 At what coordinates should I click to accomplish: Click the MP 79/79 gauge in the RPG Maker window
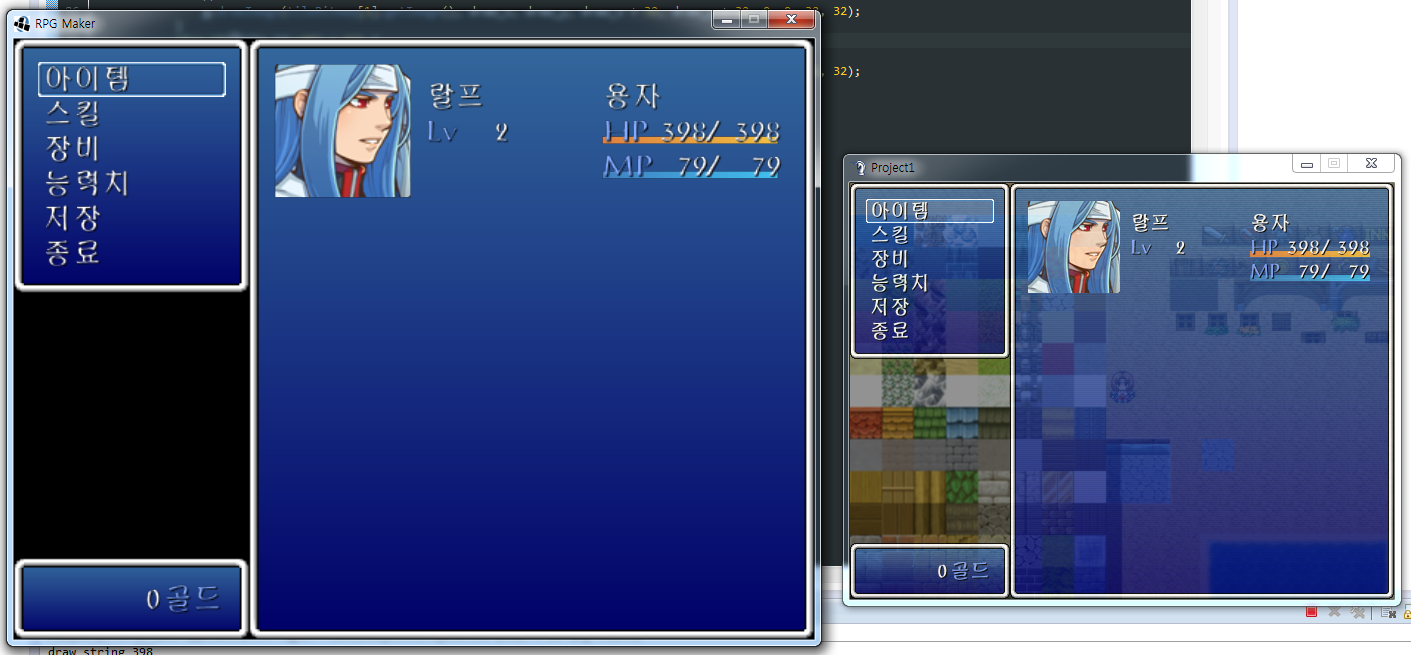[691, 166]
